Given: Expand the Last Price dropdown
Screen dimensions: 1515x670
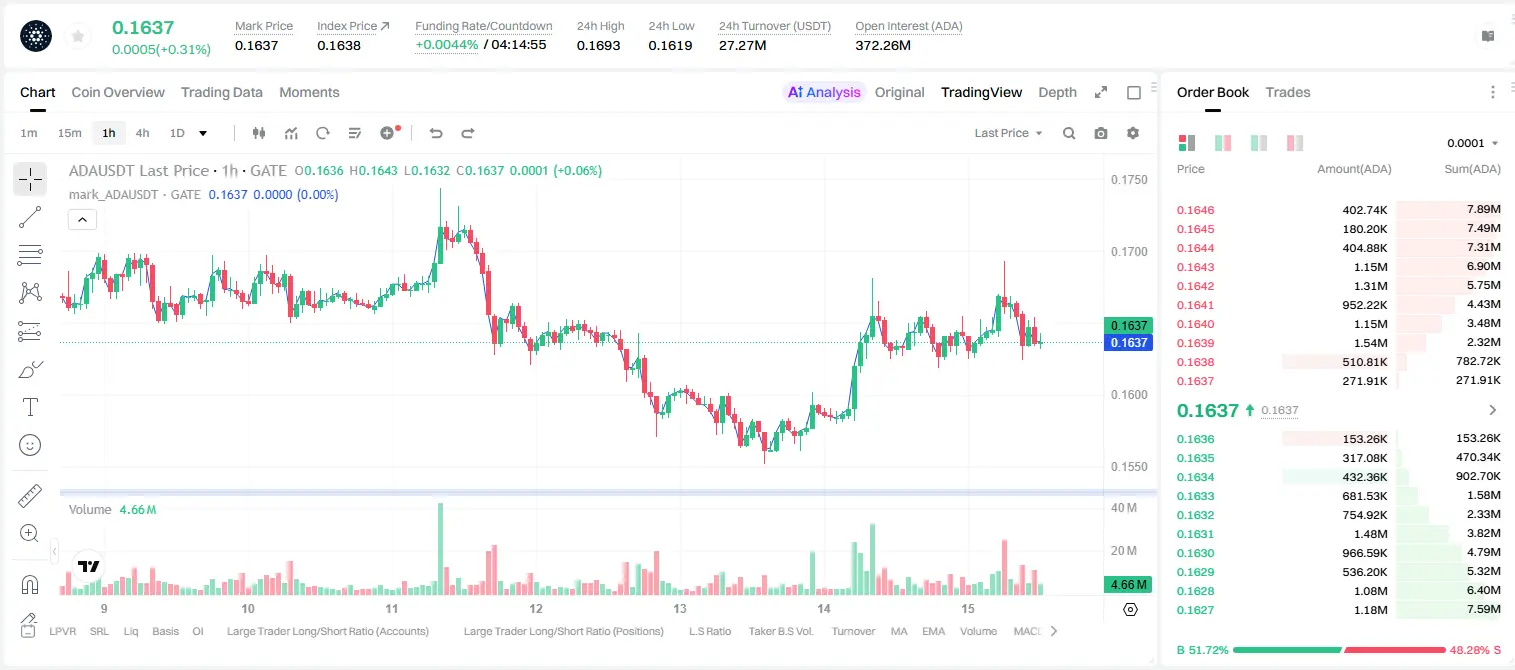Looking at the screenshot, I should click(1008, 133).
